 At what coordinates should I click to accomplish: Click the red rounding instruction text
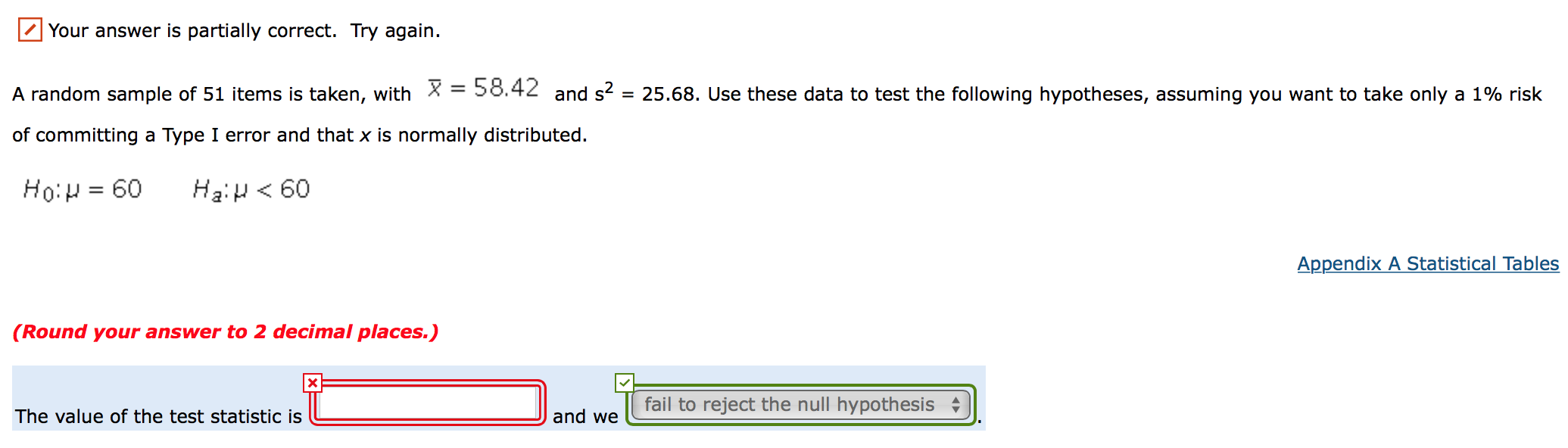226,331
